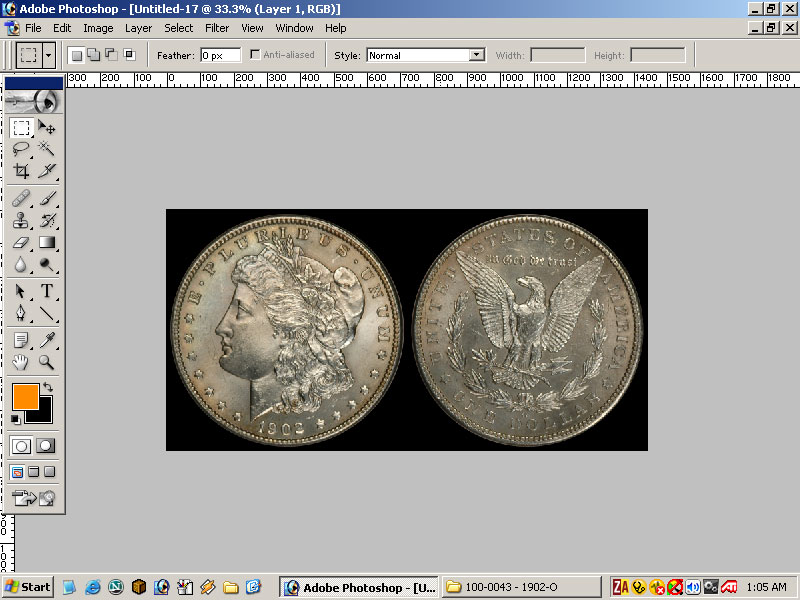Select the Type tool
This screenshot has height=600, width=800.
[46, 291]
